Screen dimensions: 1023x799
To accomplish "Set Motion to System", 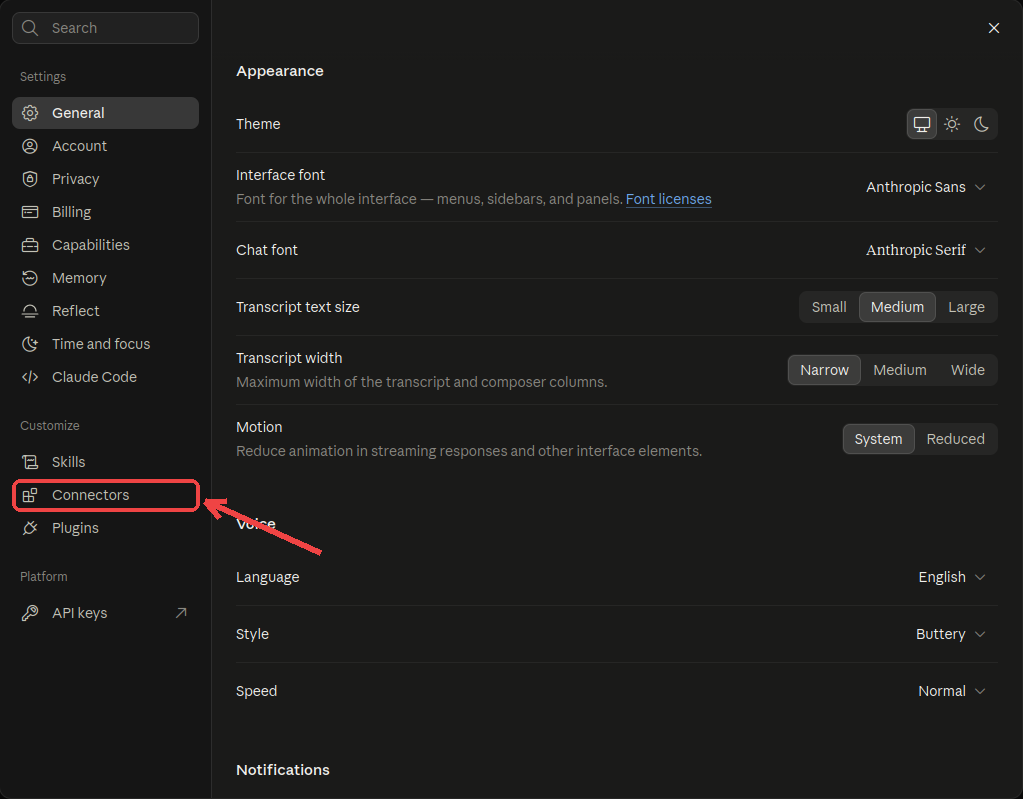I will click(878, 439).
